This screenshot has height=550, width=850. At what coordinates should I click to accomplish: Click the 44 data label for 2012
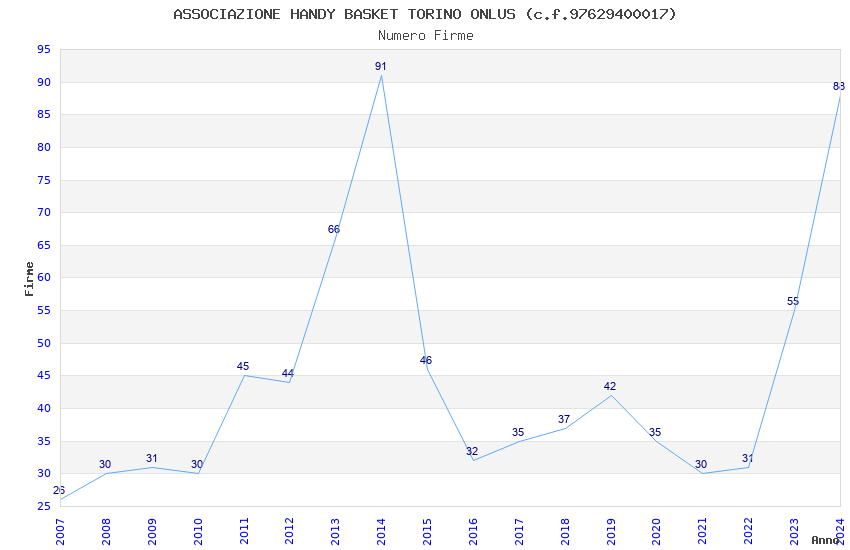click(x=288, y=373)
